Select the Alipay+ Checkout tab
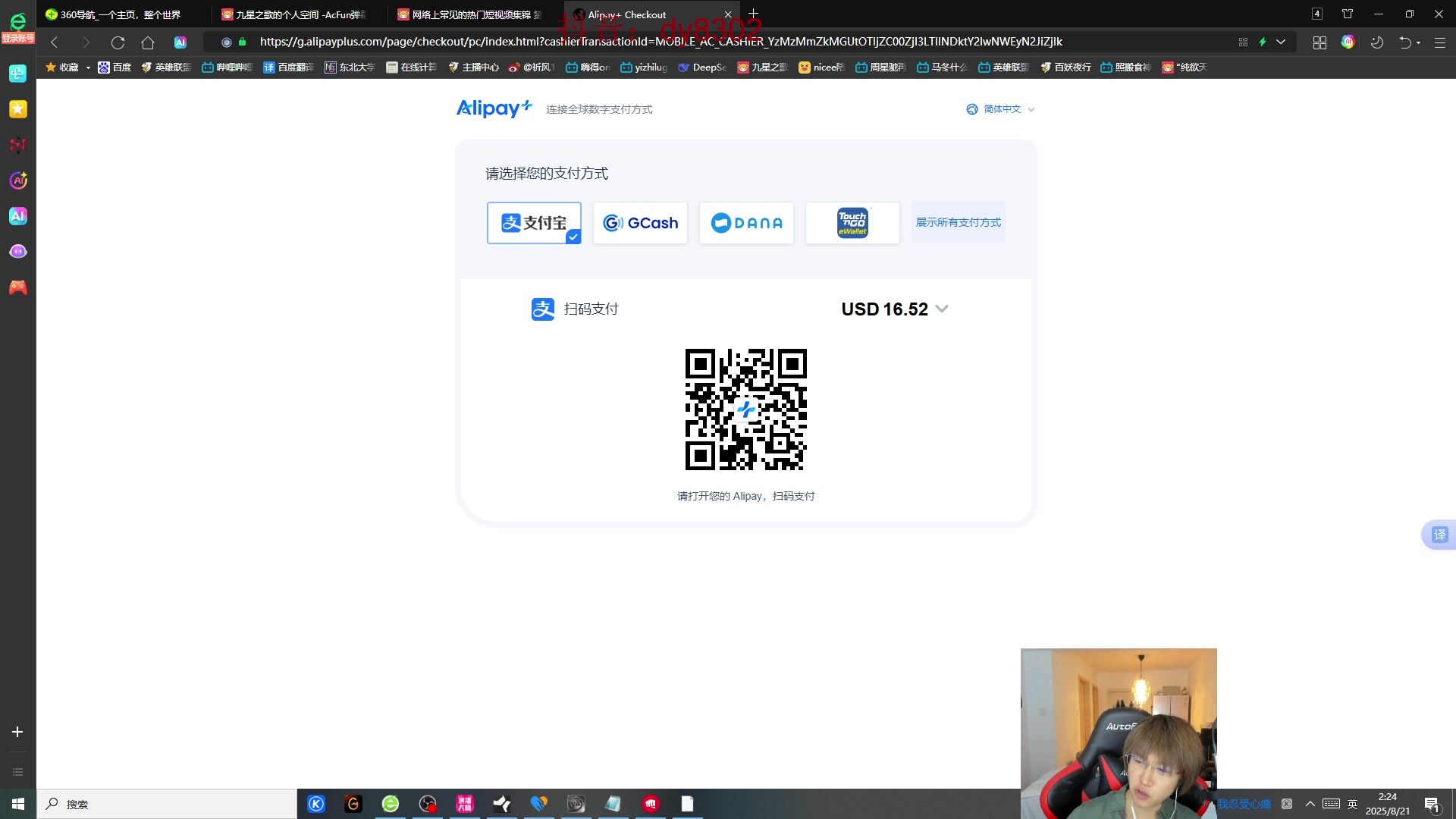Image resolution: width=1456 pixels, height=819 pixels. 645,14
